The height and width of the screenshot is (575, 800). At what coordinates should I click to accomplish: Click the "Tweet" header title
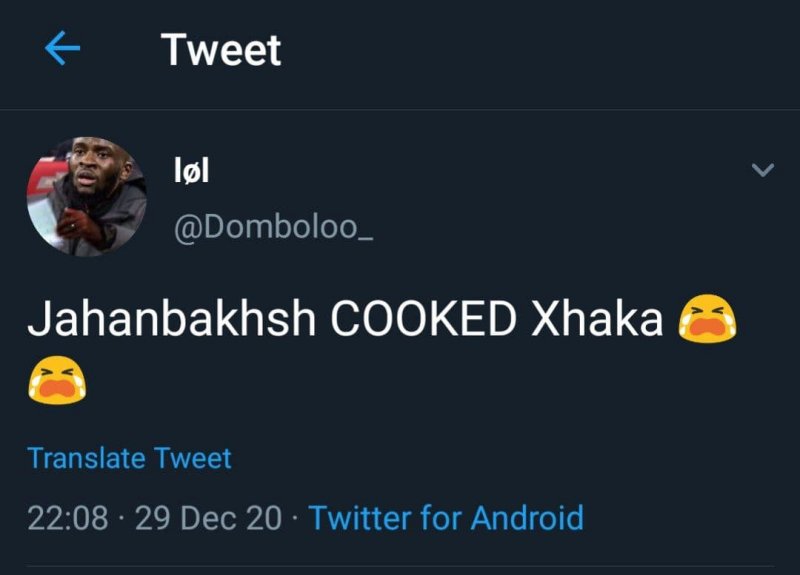click(x=221, y=50)
